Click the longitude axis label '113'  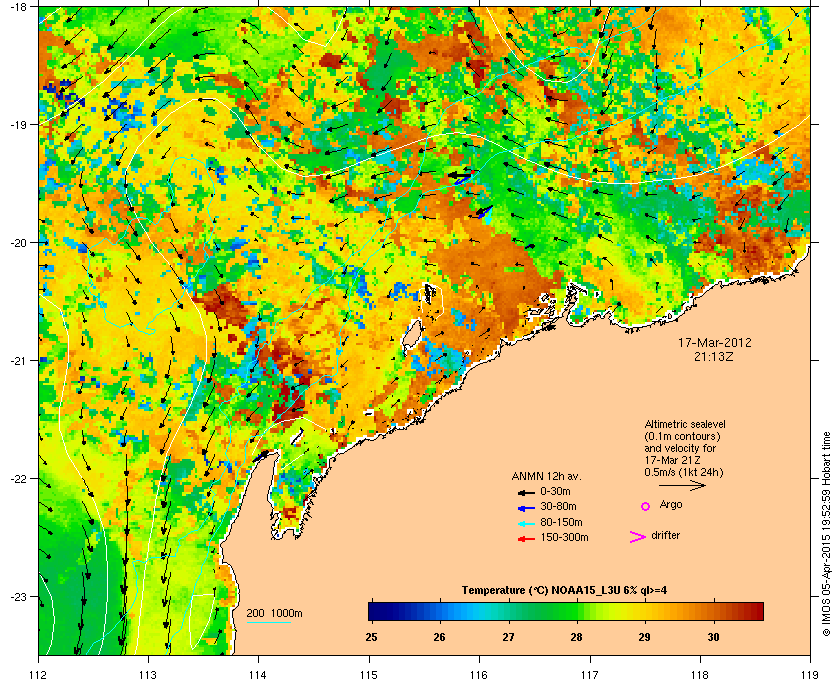click(148, 675)
